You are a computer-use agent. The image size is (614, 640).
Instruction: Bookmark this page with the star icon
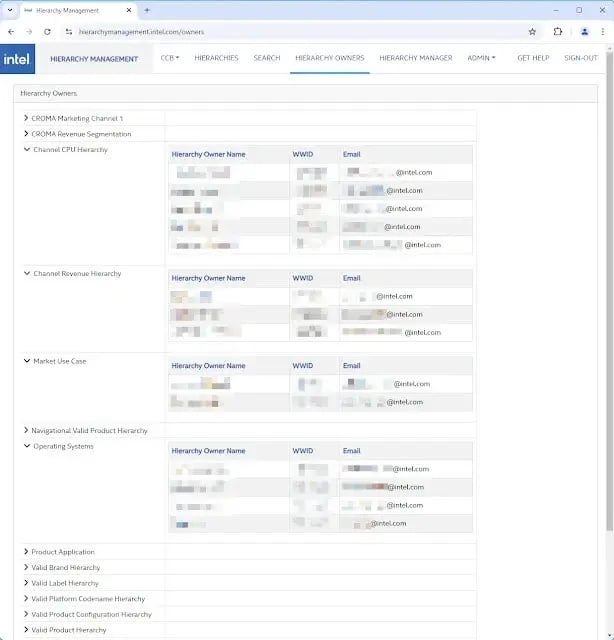click(x=532, y=32)
